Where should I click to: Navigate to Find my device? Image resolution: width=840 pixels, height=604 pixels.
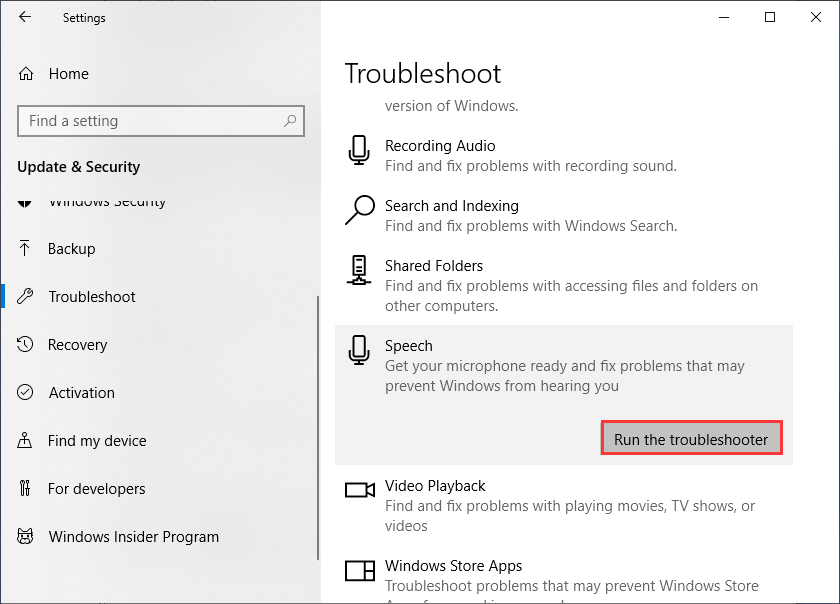[x=97, y=441]
